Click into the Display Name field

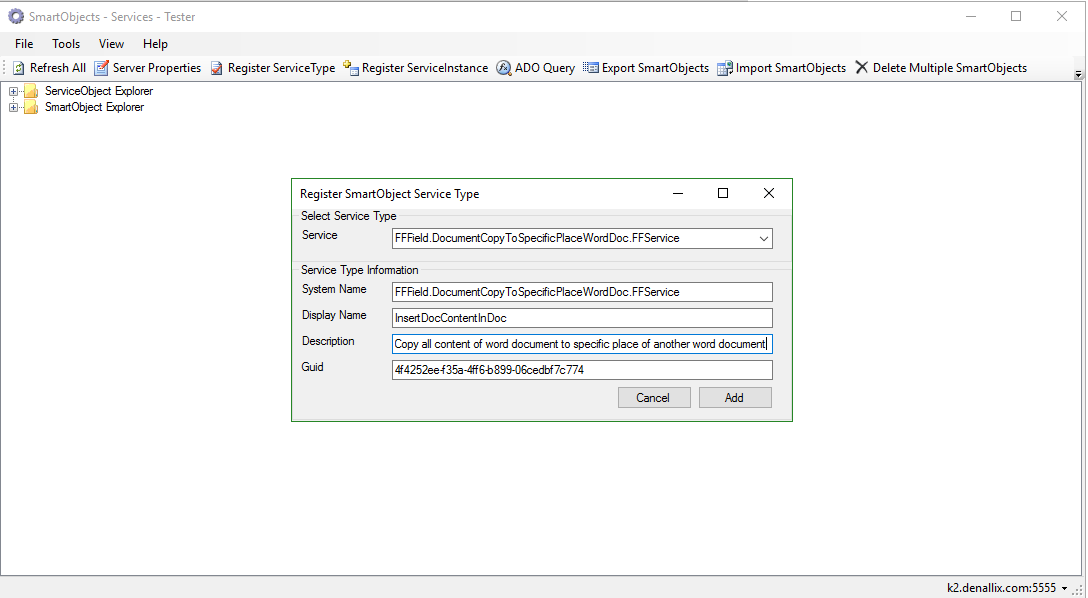pyautogui.click(x=582, y=318)
